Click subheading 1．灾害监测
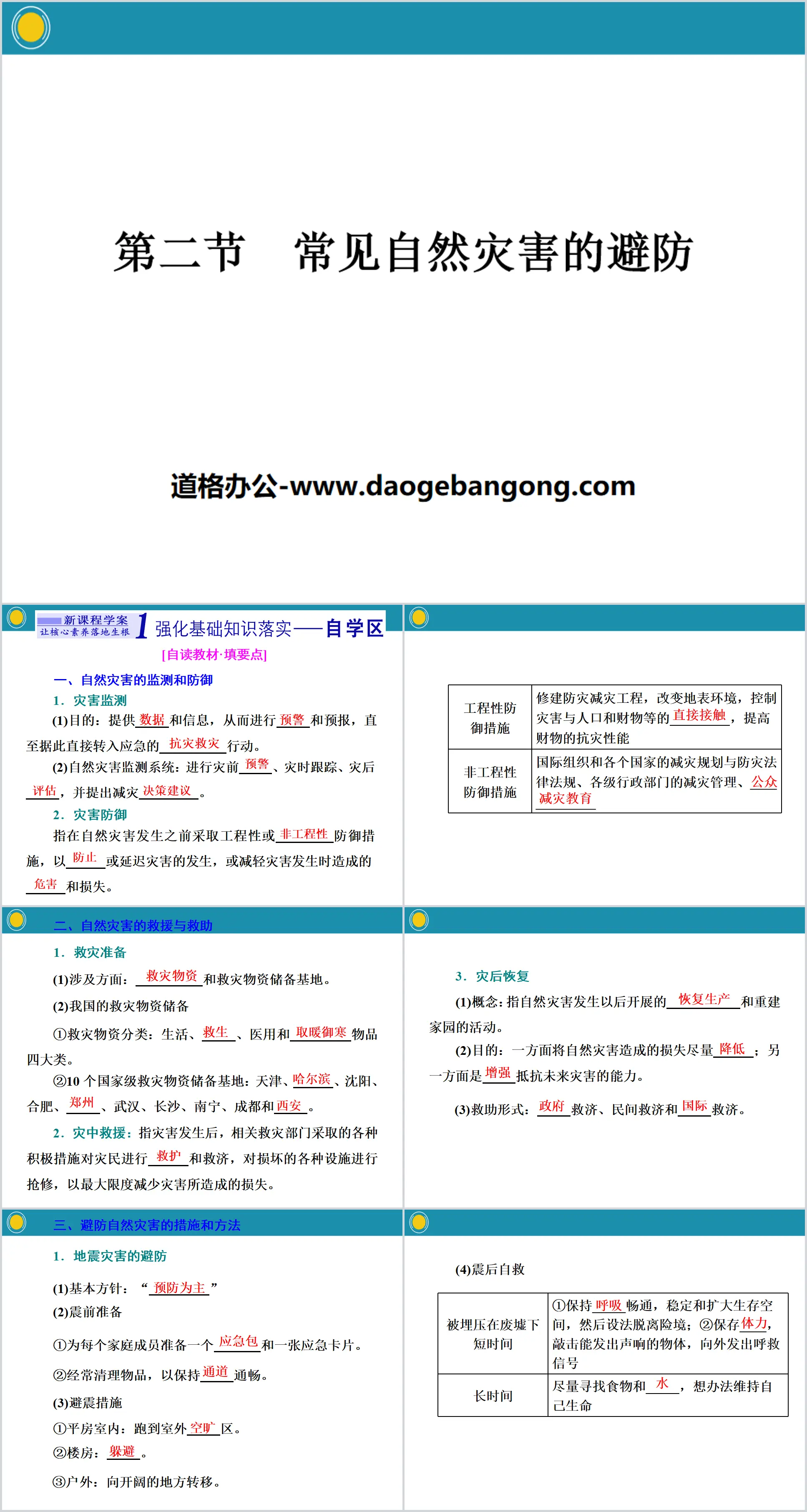Viewport: 807px width, 1512px height. (x=90, y=701)
